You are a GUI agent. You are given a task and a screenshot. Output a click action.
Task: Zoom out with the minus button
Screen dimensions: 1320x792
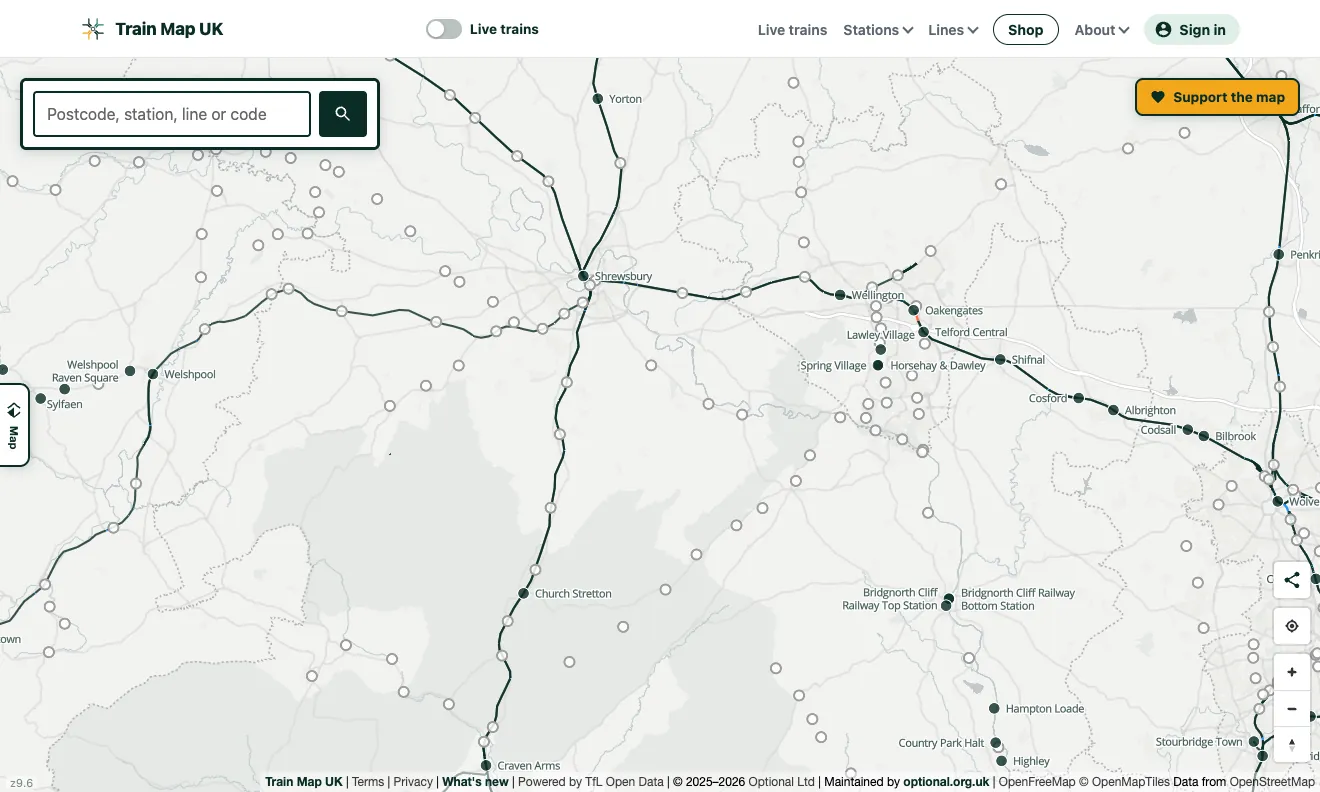point(1292,709)
